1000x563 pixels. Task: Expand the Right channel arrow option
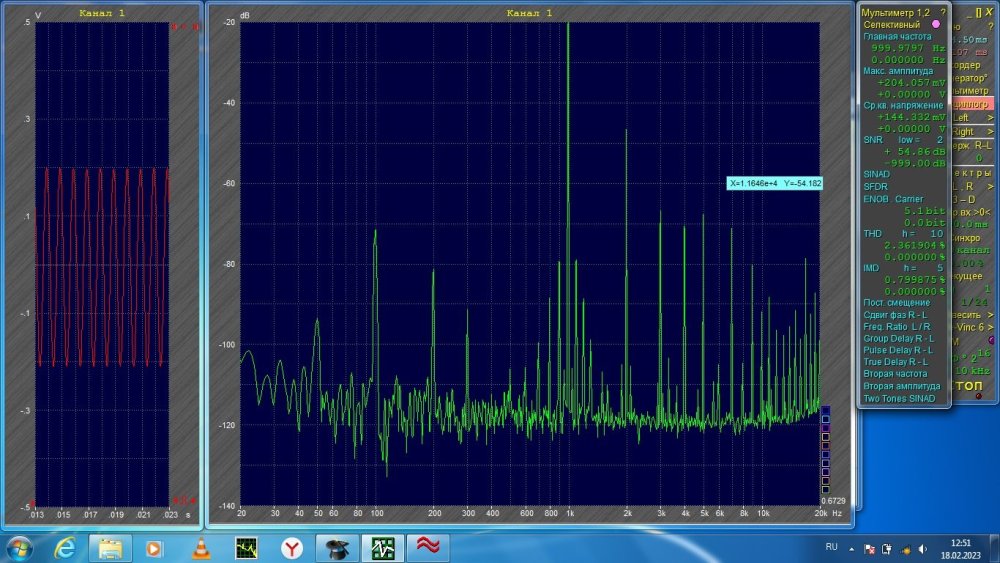coord(990,131)
